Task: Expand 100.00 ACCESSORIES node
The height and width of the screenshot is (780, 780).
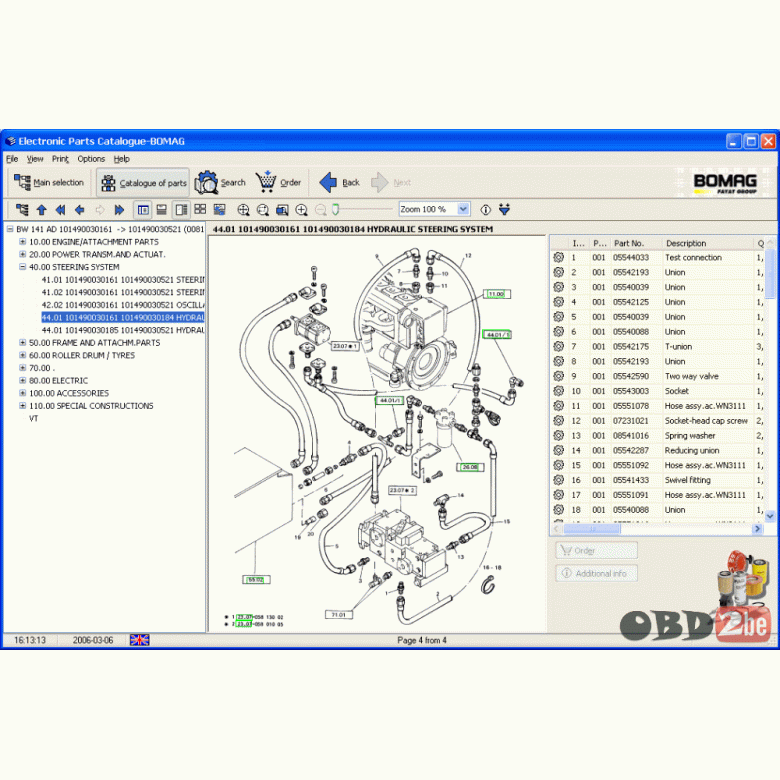Action: click(x=22, y=393)
